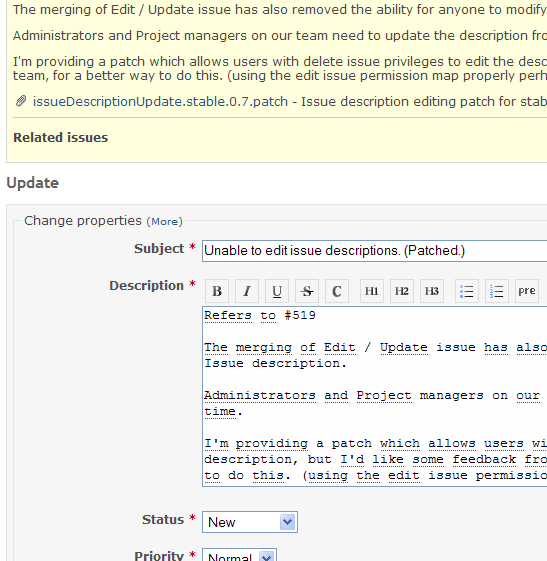Image resolution: width=547 pixels, height=561 pixels.
Task: Apply underline formatting to description text
Action: (x=277, y=291)
